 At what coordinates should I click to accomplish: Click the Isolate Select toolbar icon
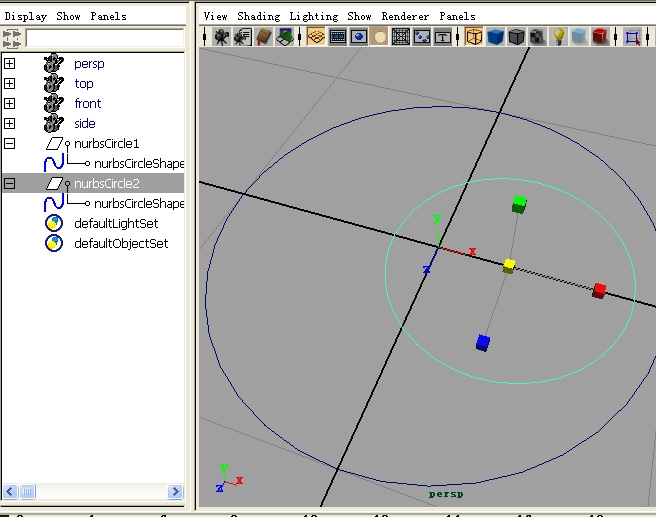[x=632, y=37]
